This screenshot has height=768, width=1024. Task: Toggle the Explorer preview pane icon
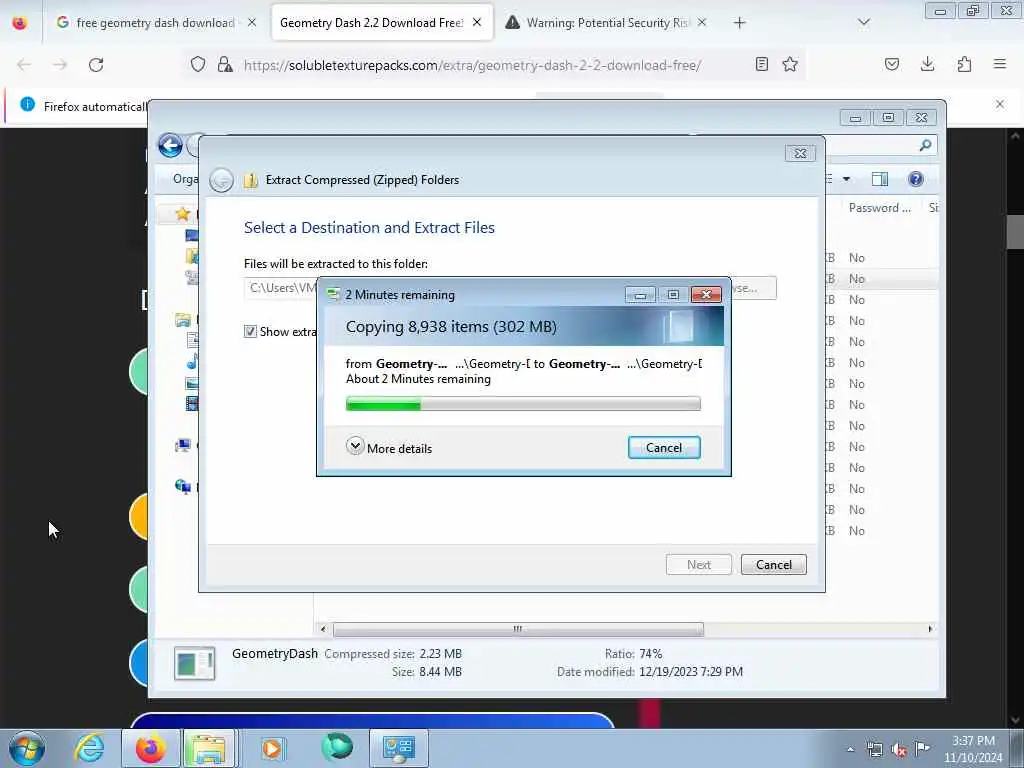(x=880, y=179)
